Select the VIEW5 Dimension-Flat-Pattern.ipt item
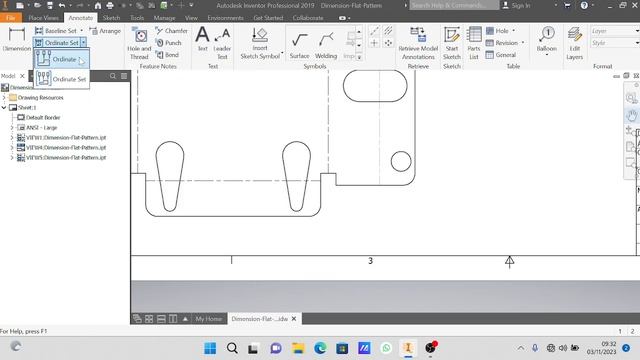 tap(66, 158)
